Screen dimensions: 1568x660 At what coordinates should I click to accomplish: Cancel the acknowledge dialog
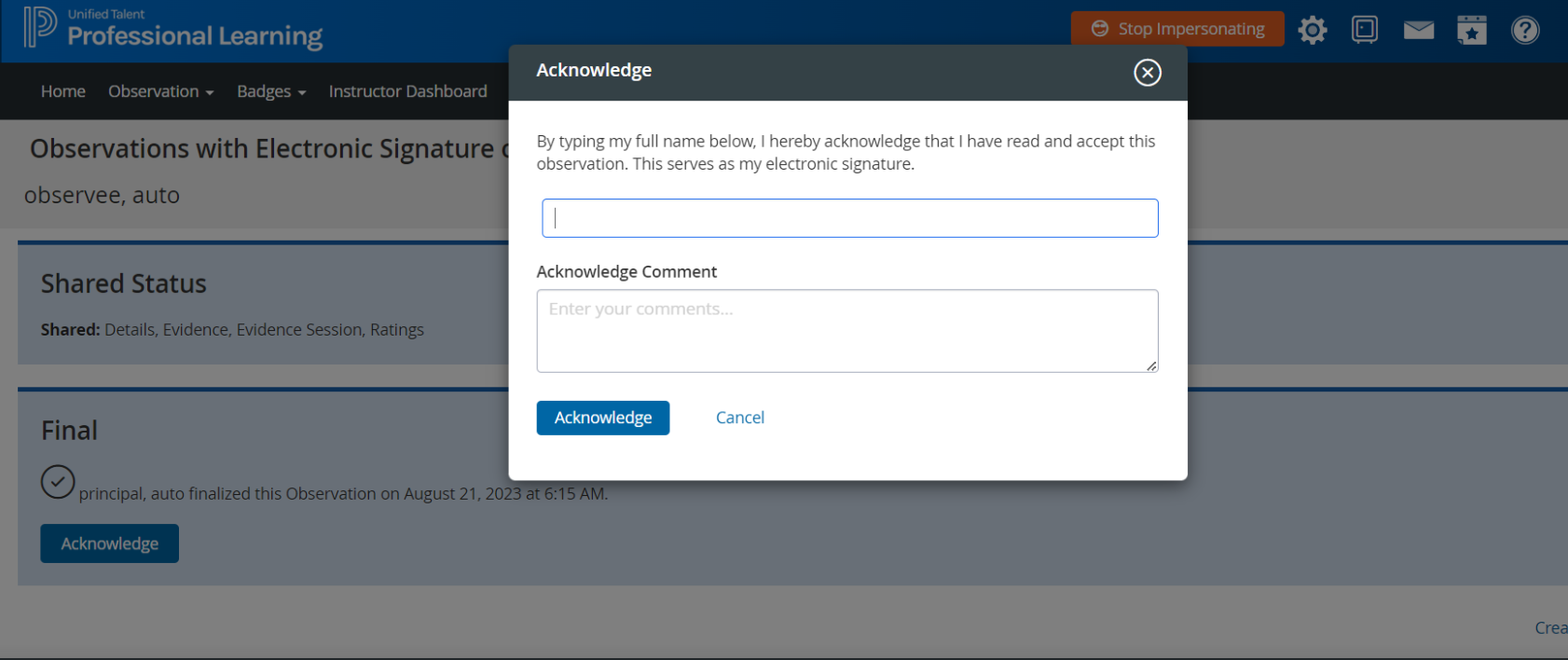point(739,418)
